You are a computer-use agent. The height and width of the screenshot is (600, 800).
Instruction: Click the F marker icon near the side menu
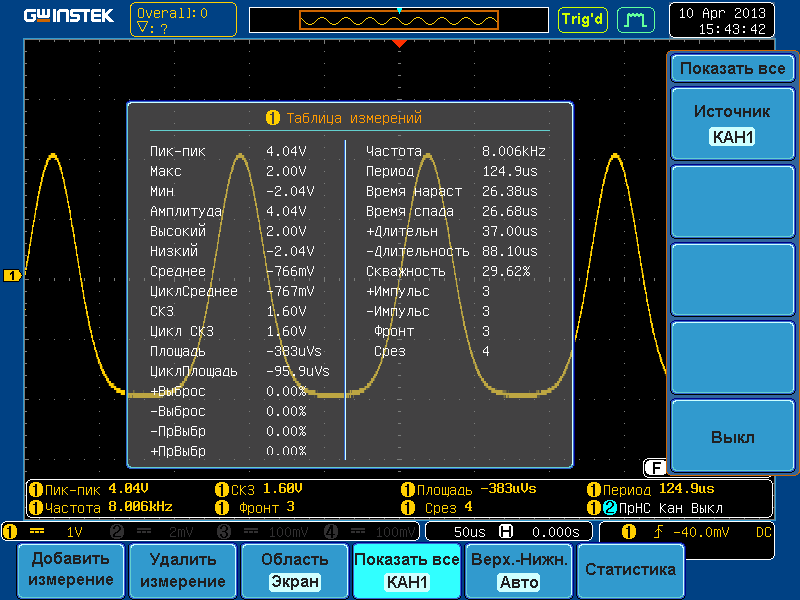click(655, 466)
